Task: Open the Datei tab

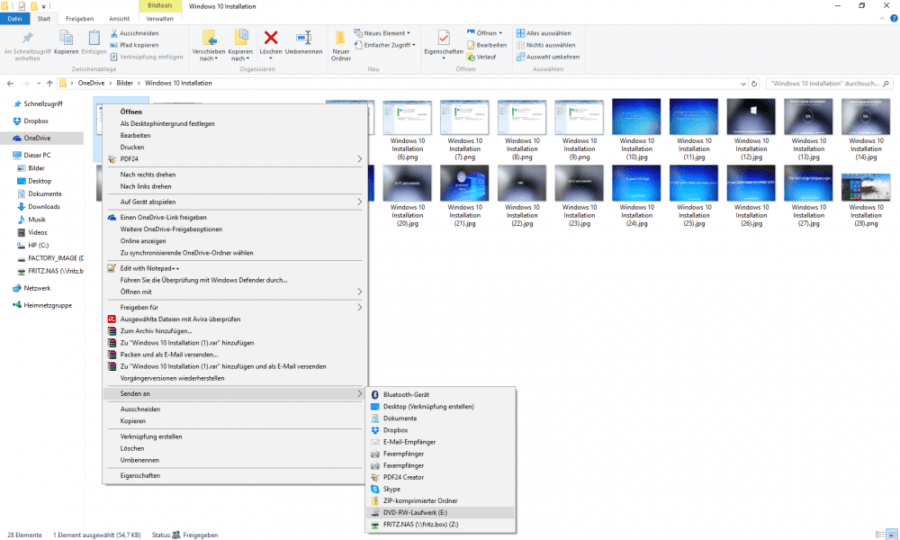Action: click(14, 18)
